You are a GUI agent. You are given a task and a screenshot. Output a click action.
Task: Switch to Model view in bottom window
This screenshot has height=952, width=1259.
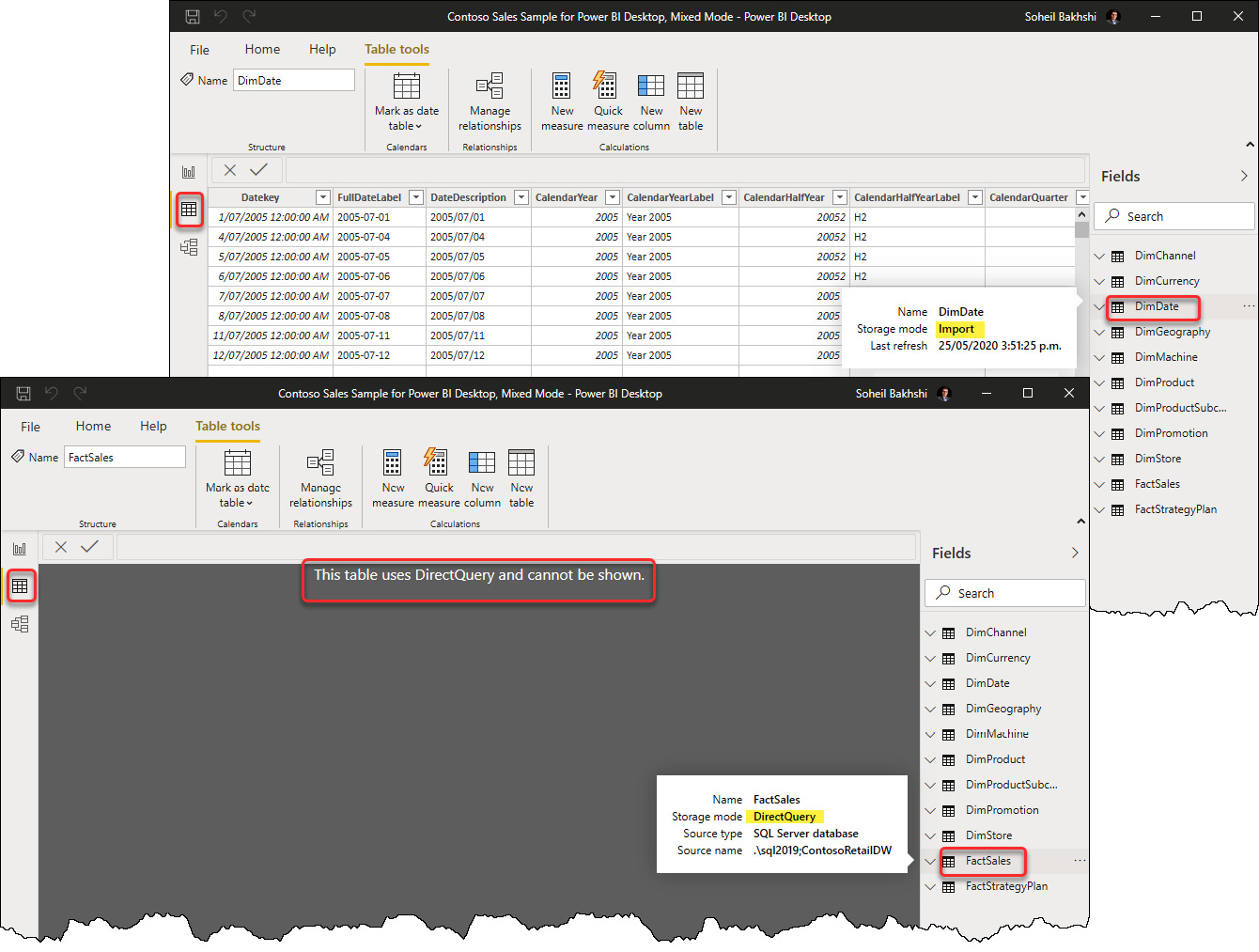point(20,624)
